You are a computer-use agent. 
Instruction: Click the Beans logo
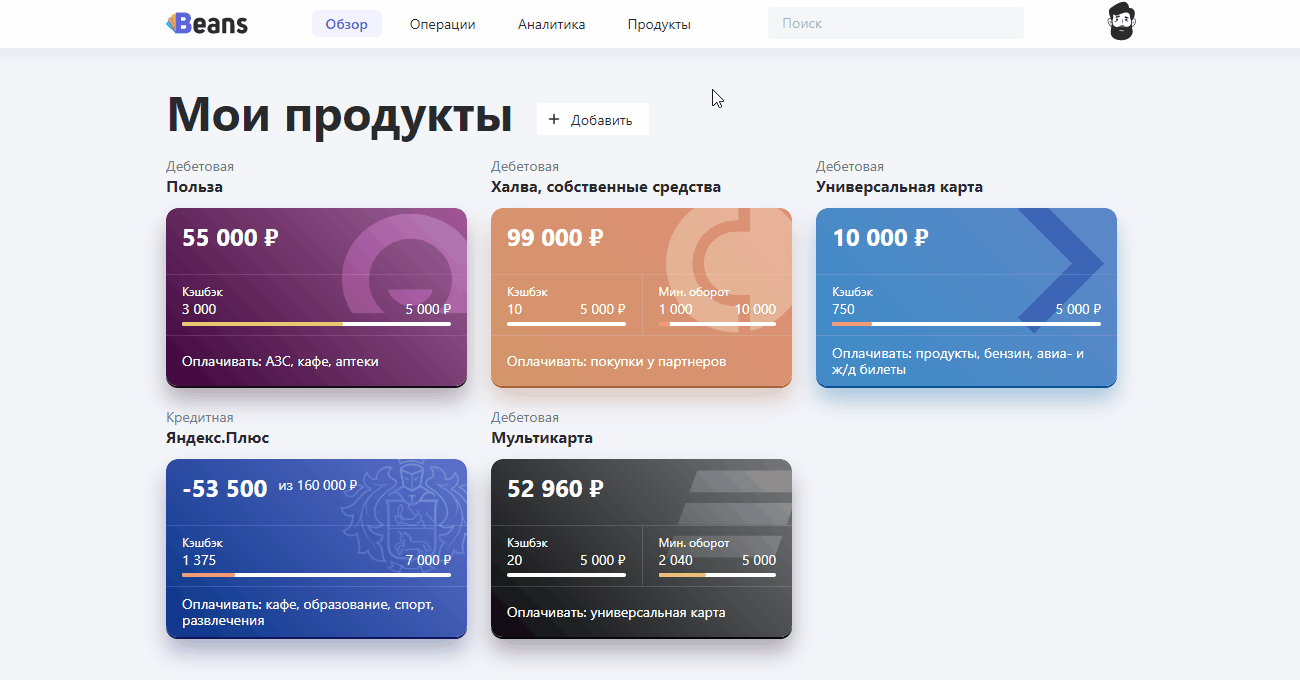coord(207,23)
